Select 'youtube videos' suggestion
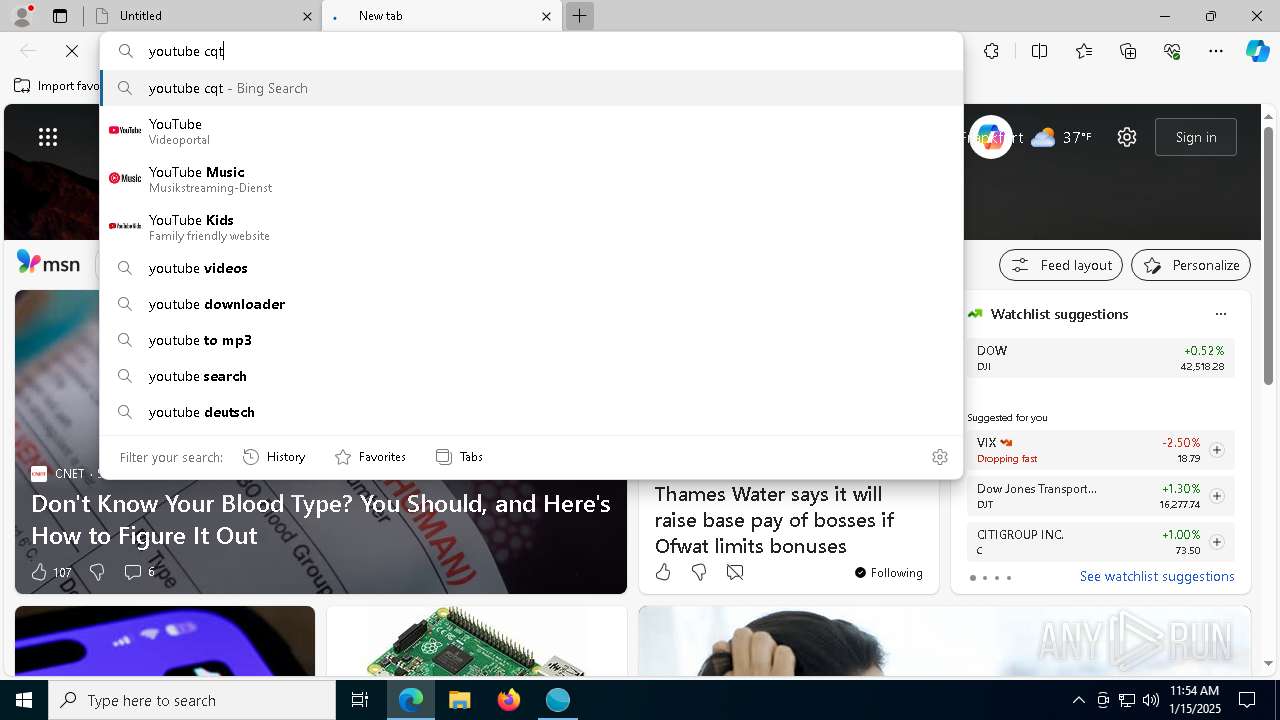Viewport: 1280px width, 720px height. pos(531,268)
